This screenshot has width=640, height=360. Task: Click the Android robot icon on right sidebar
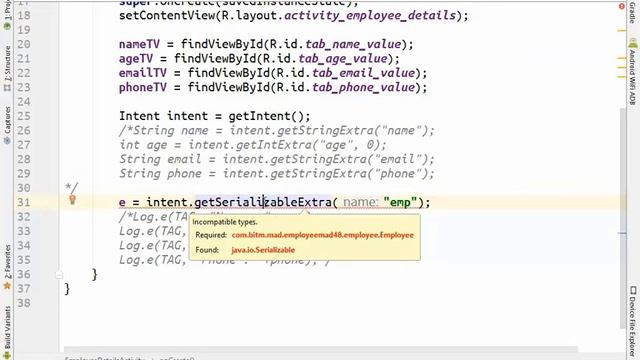coord(632,43)
